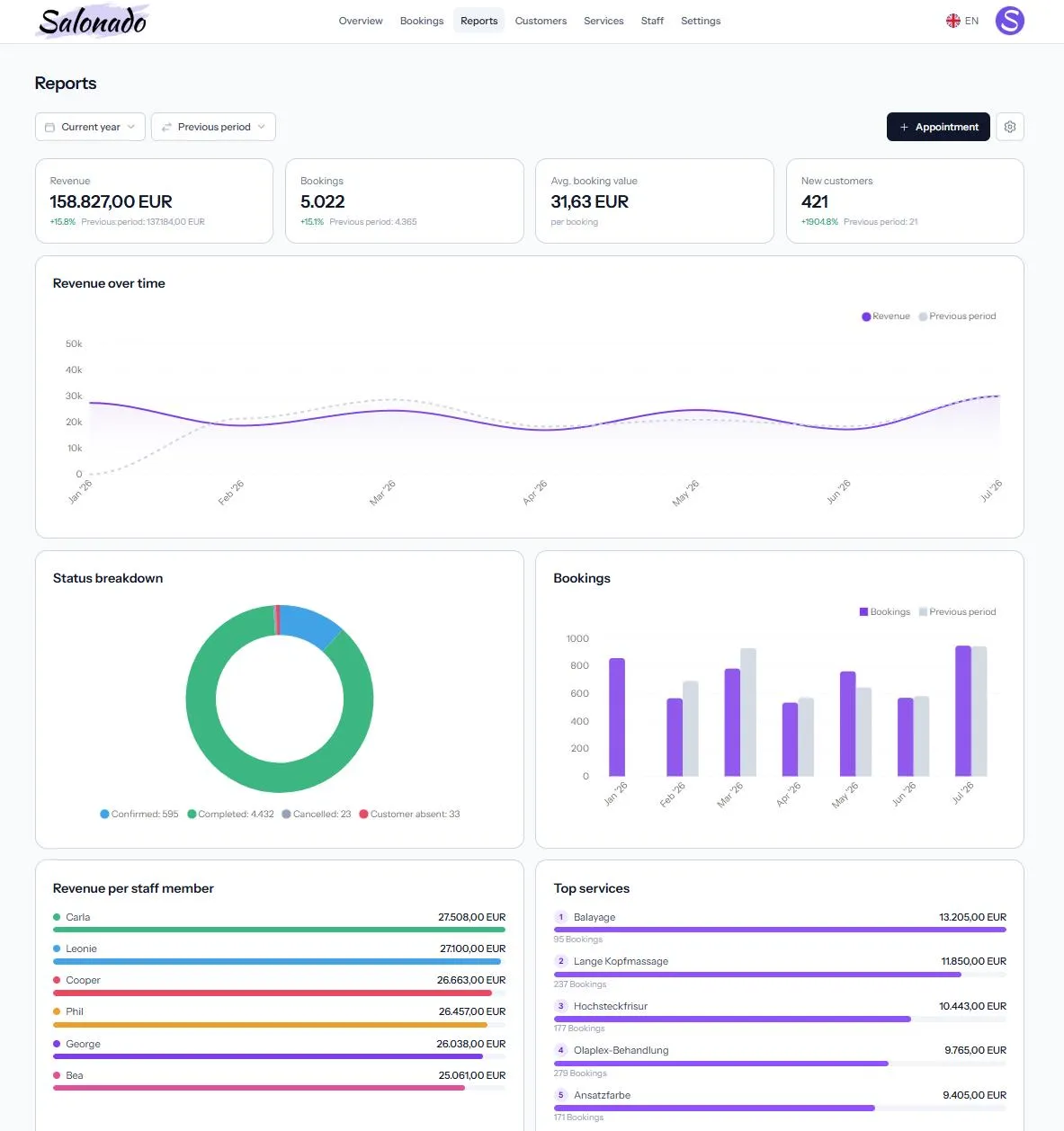Open the EN language selector

point(962,21)
